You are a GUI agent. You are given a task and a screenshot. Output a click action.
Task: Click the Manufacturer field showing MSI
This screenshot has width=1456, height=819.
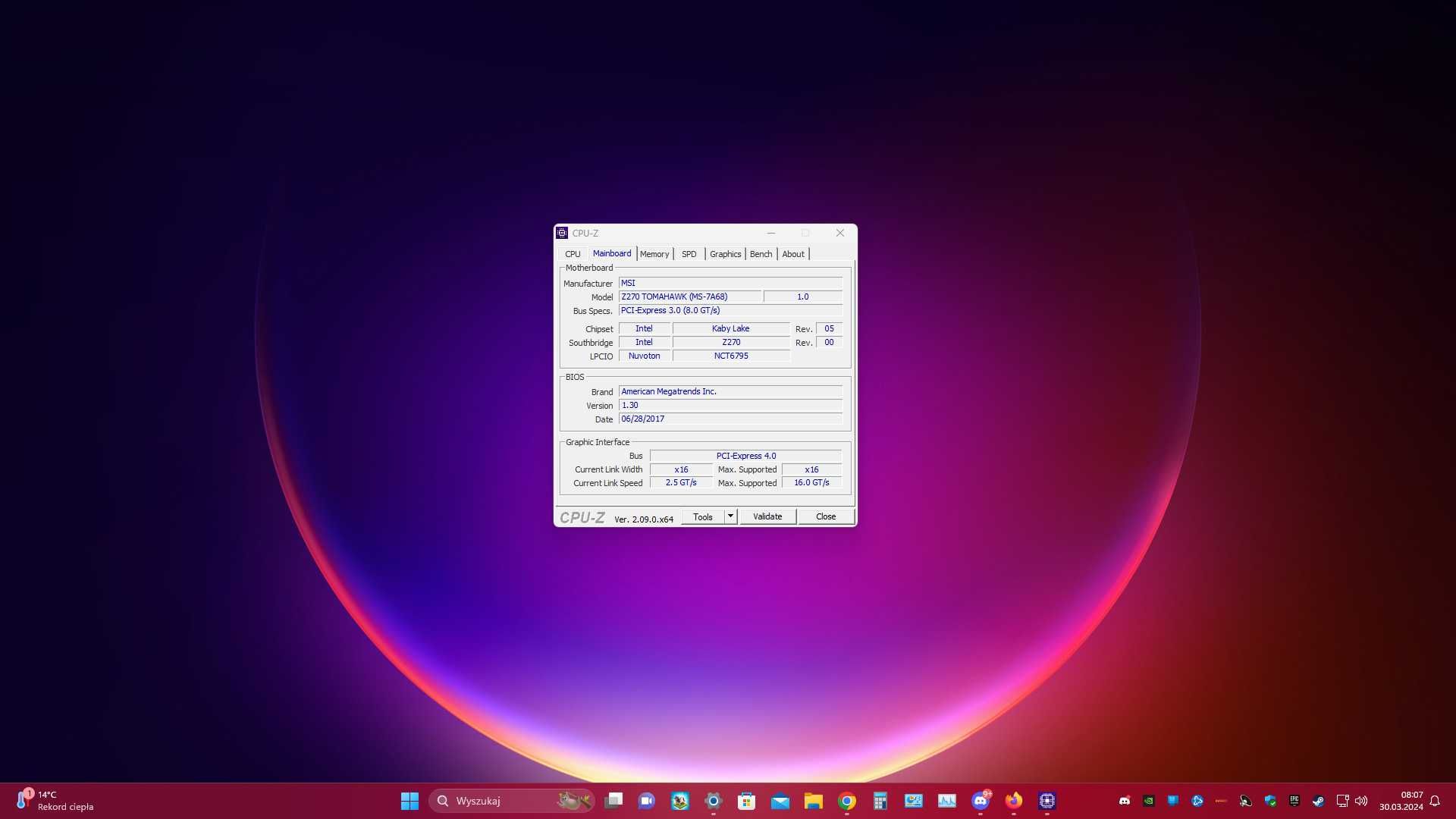pyautogui.click(x=730, y=283)
